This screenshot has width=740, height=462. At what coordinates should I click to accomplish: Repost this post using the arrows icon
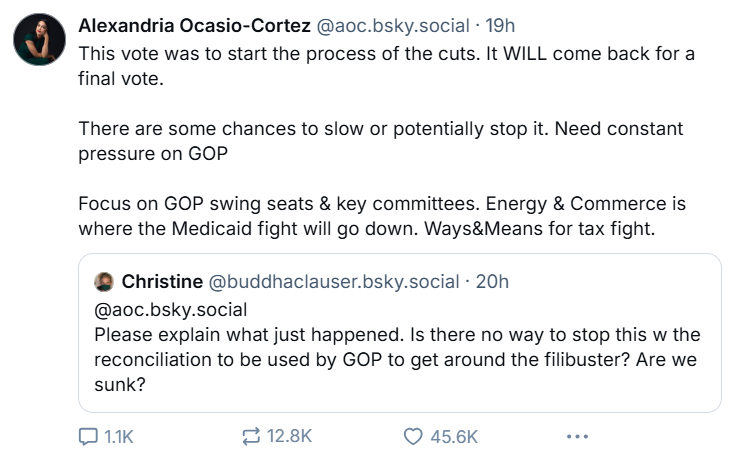click(x=251, y=437)
